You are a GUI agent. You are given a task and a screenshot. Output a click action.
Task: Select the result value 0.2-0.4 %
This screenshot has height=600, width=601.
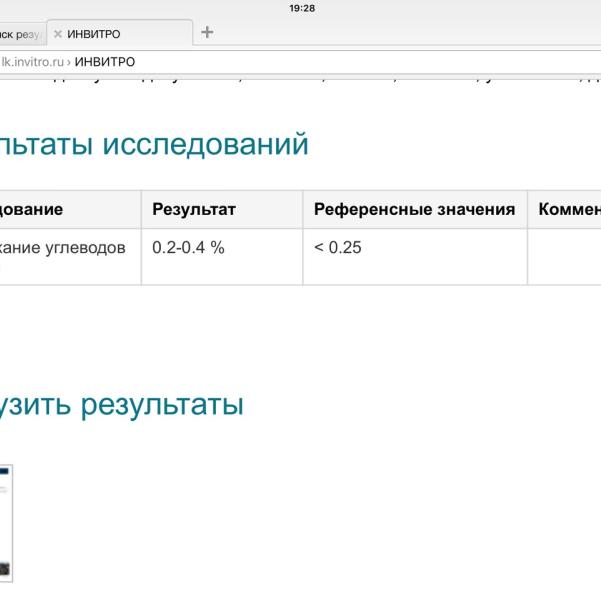click(x=188, y=248)
